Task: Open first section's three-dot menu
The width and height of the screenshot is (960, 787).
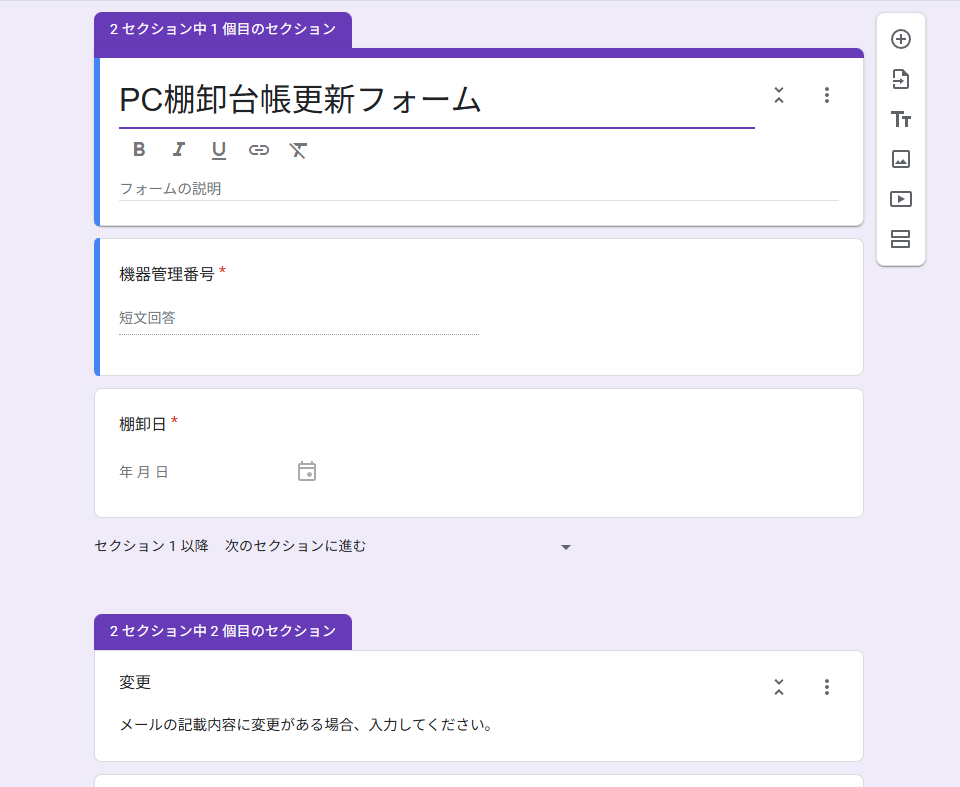Action: coord(826,95)
